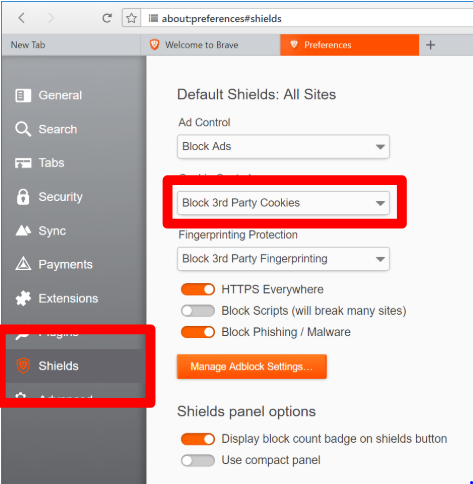Click the Shields panel options heading
This screenshot has height=484, width=473.
pos(246,411)
